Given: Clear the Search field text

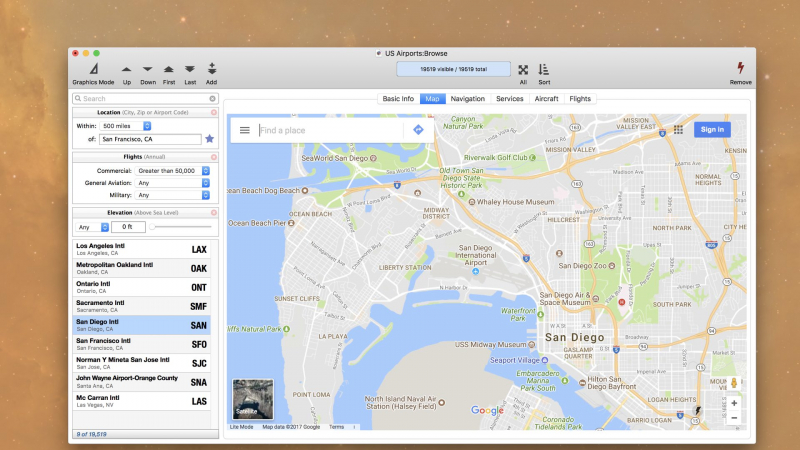Looking at the screenshot, I should 213,98.
